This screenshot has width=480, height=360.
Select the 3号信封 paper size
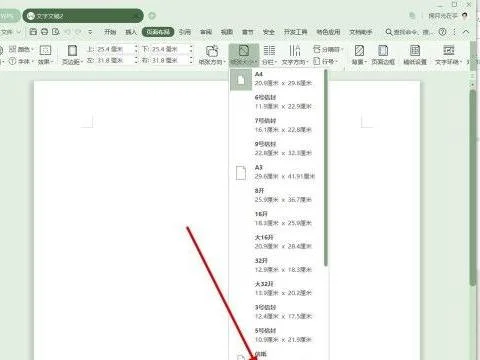point(277,312)
